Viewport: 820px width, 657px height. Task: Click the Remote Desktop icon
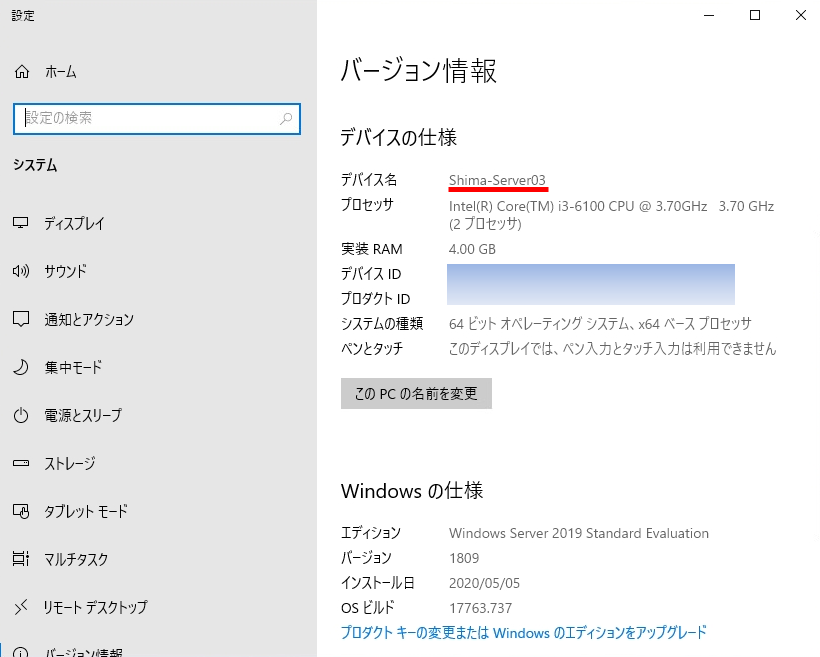tap(21, 607)
